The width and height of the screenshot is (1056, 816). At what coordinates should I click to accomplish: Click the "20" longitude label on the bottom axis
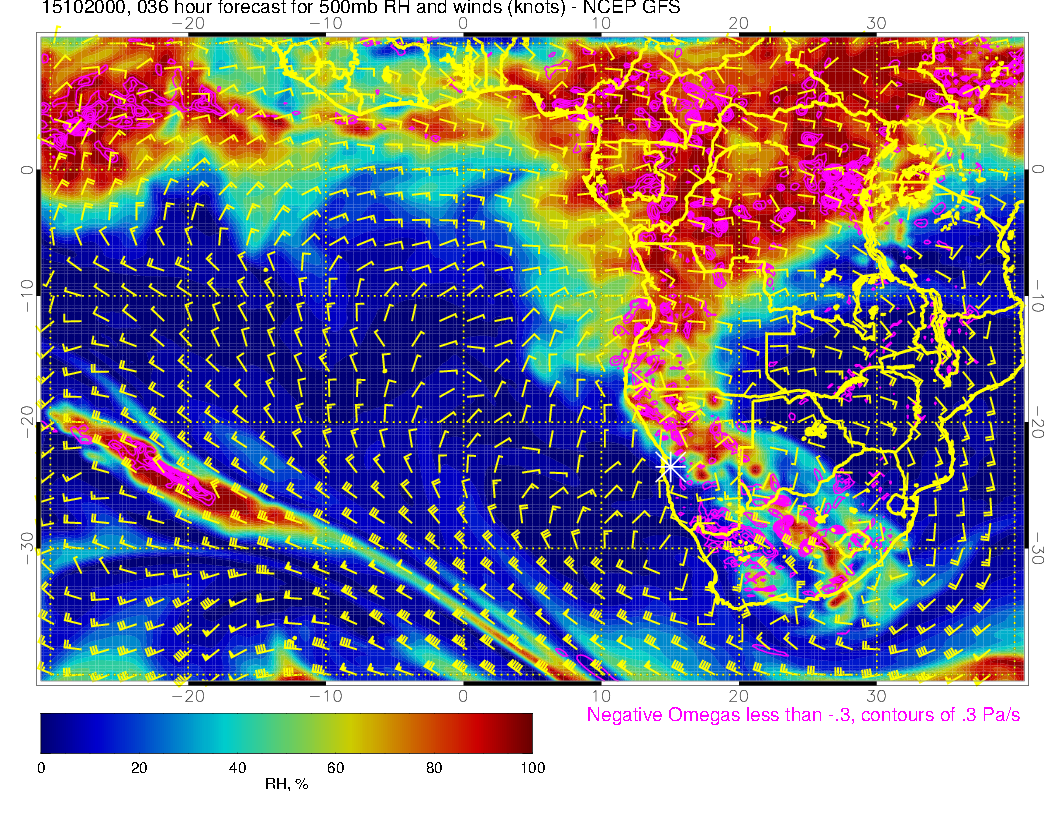pyautogui.click(x=739, y=694)
